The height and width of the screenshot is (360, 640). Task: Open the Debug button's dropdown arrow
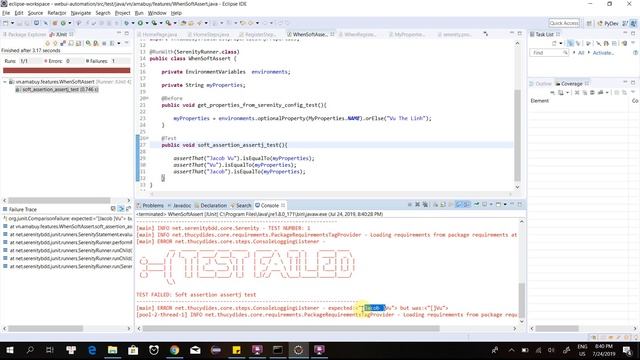click(133, 23)
